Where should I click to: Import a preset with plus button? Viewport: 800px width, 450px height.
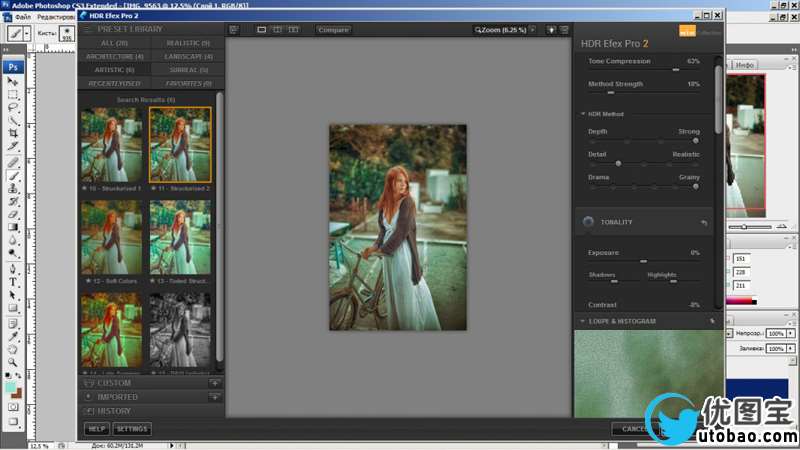215,396
